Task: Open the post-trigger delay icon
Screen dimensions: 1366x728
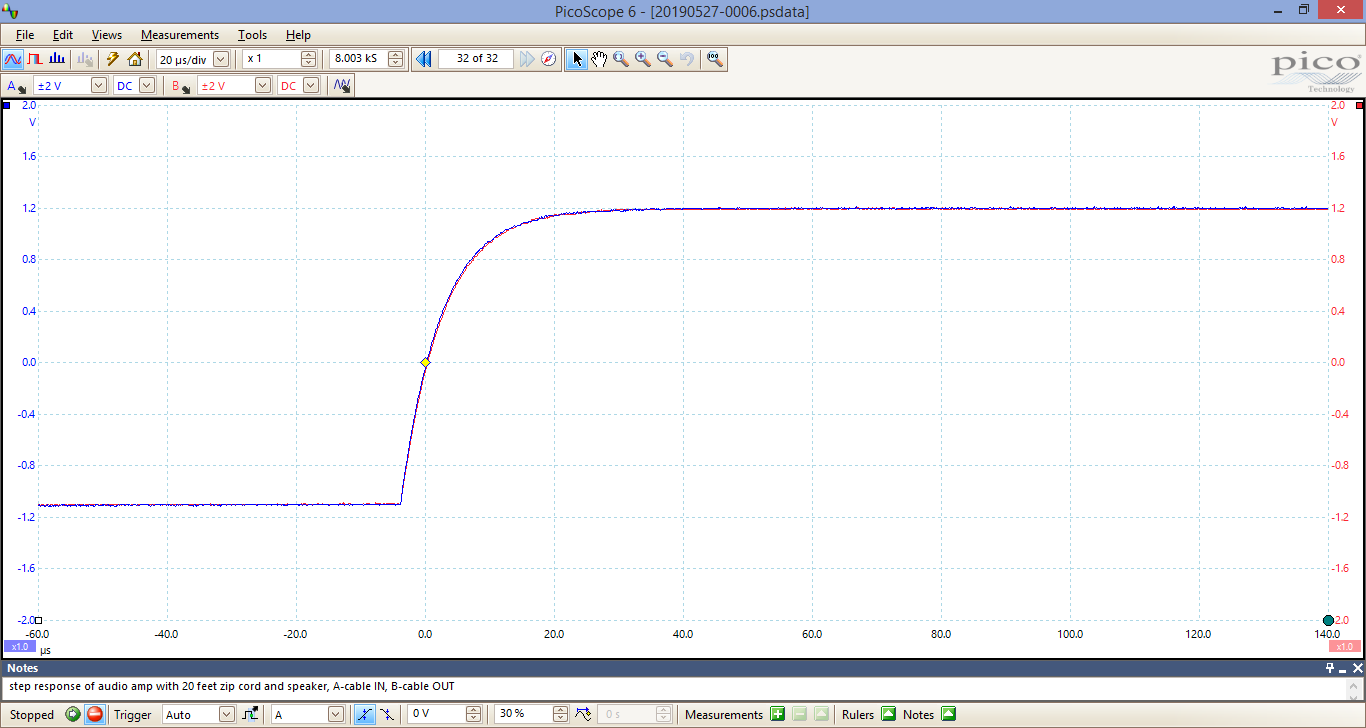Action: pos(583,715)
